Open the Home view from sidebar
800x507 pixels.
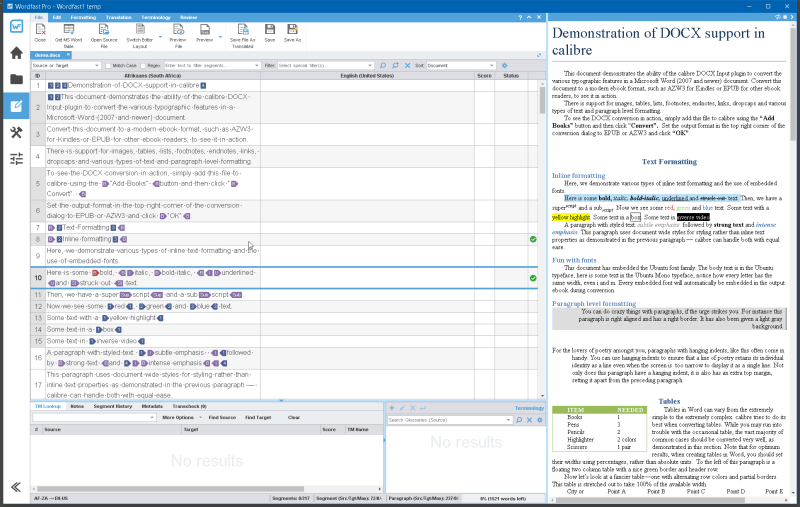[16, 53]
